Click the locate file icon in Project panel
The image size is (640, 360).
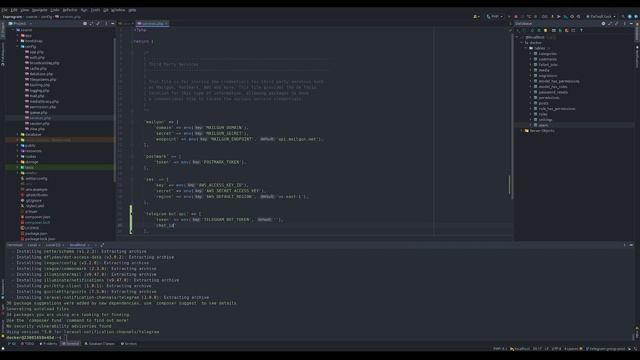click(85, 24)
